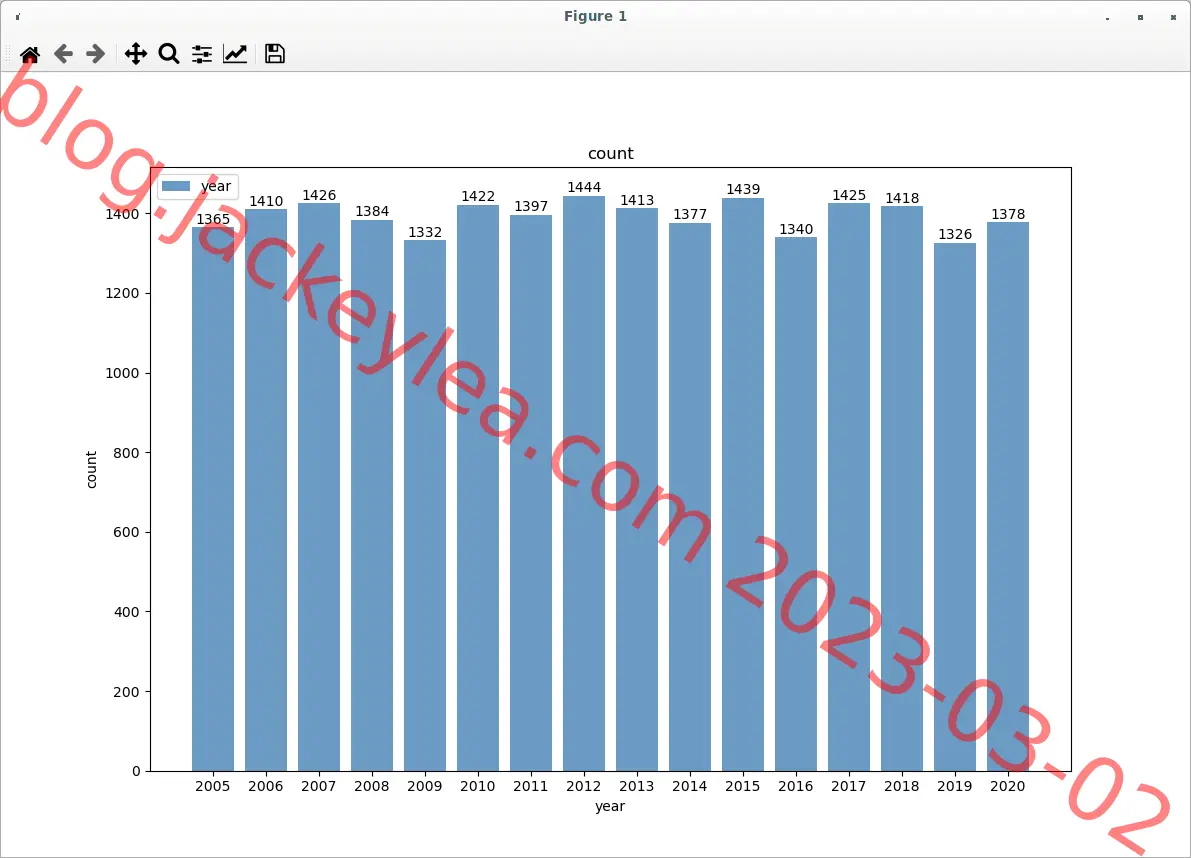The image size is (1191, 858).
Task: Select the Zoom to rectangle magnifier
Action: tap(169, 54)
